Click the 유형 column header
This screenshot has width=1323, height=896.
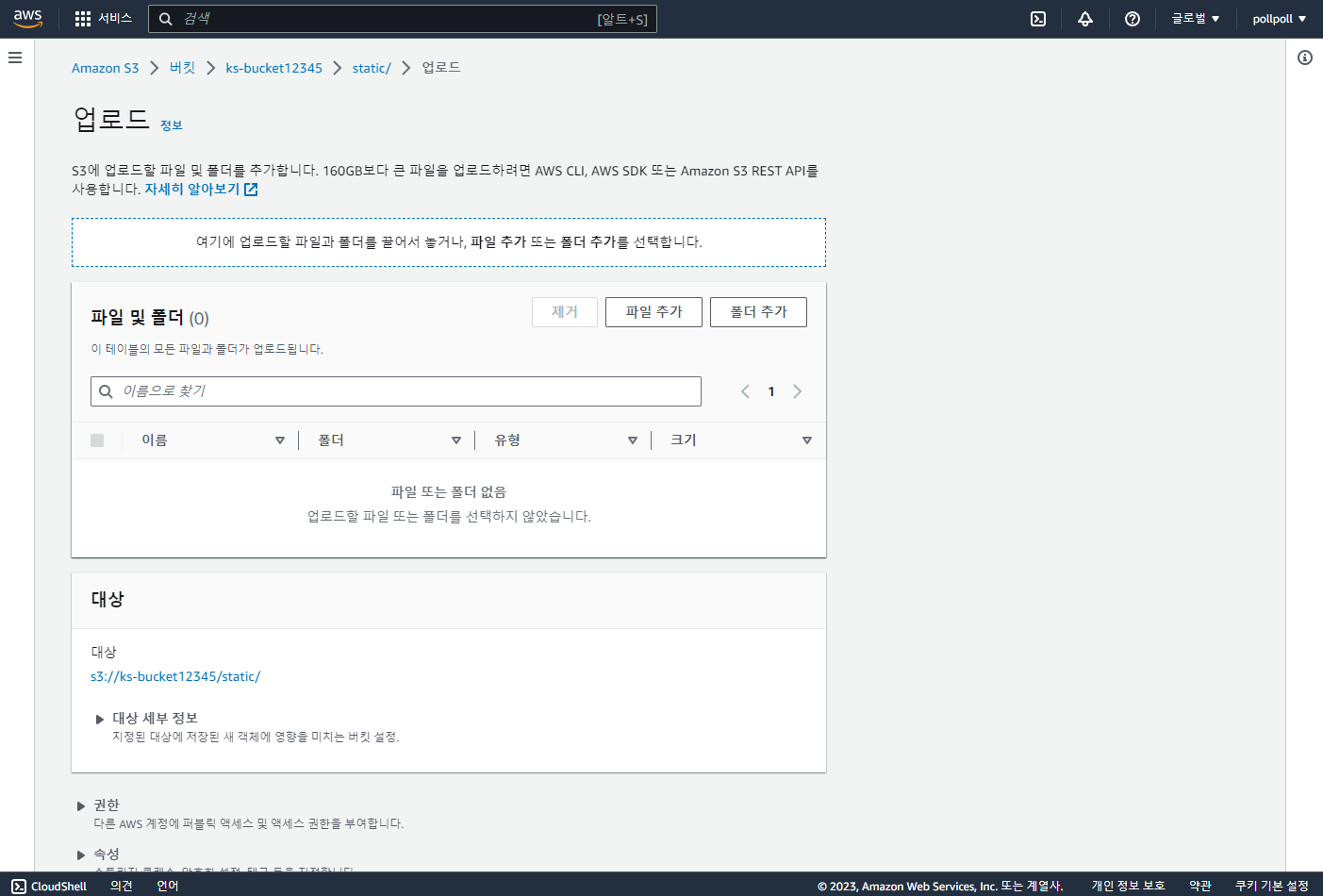508,440
